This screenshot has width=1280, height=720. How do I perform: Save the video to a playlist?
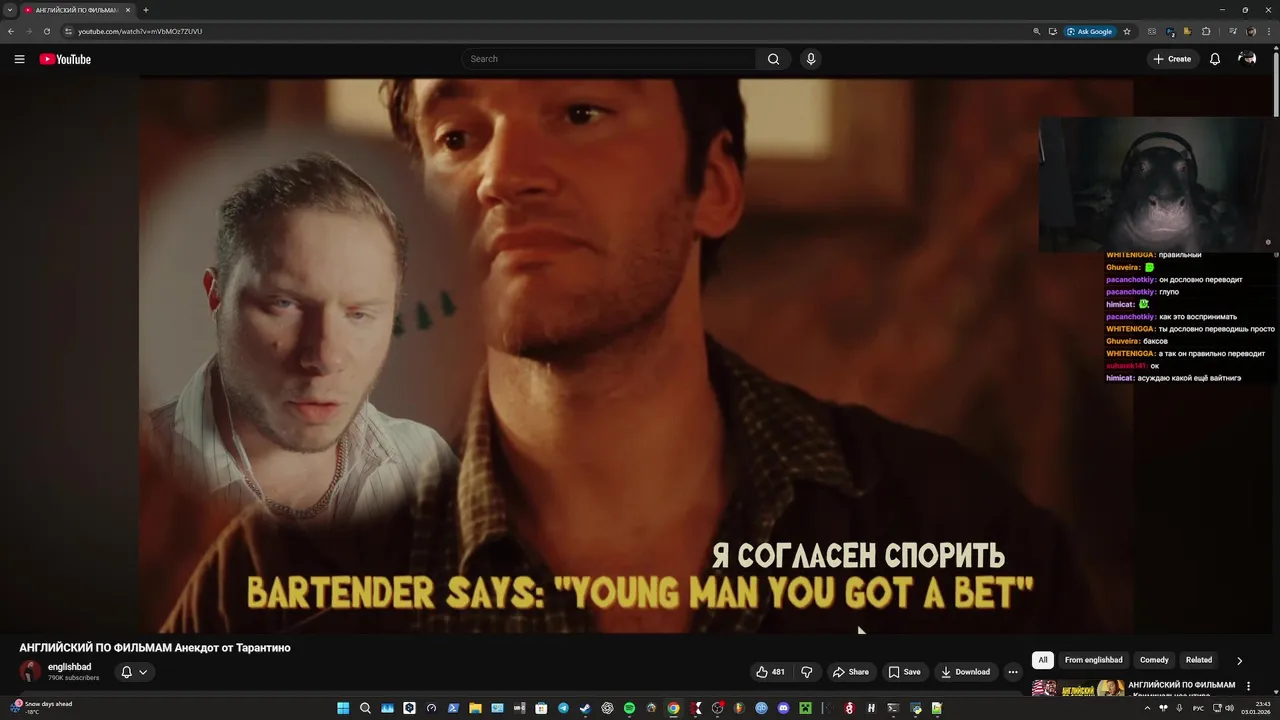point(904,672)
